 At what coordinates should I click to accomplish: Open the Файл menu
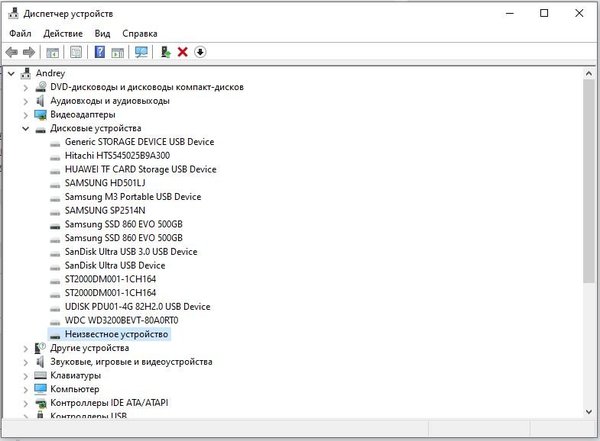point(20,33)
